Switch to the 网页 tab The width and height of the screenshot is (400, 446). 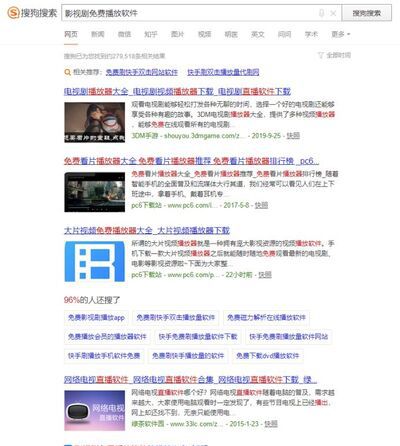71,34
